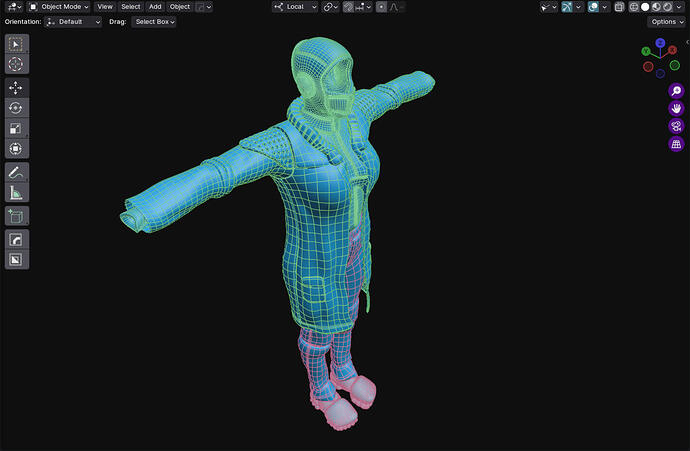Viewport: 690px width, 451px height.
Task: Activate the Rotate tool
Action: [x=17, y=108]
